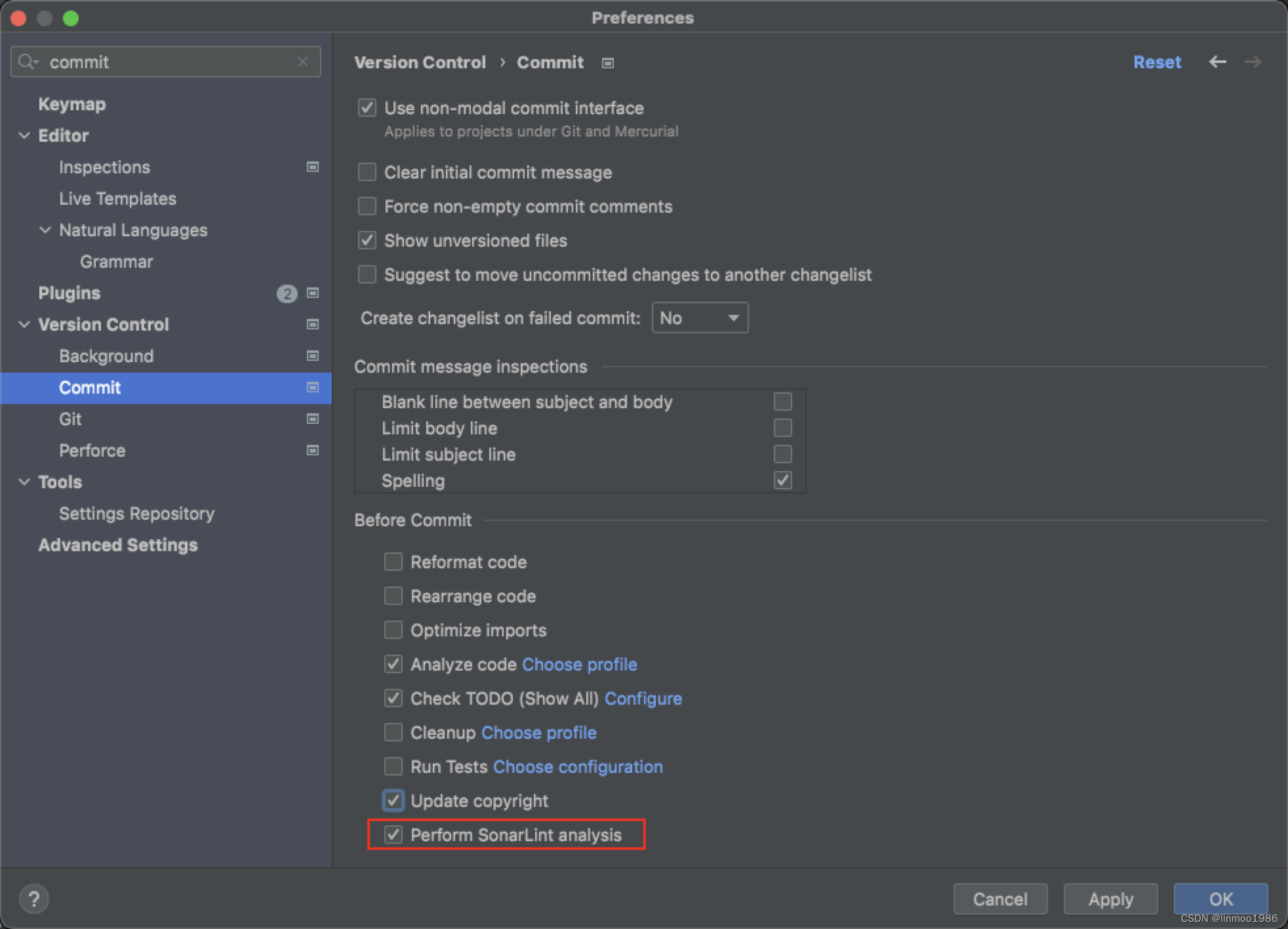Go forward with the right arrow icon
The image size is (1288, 929).
1253,62
